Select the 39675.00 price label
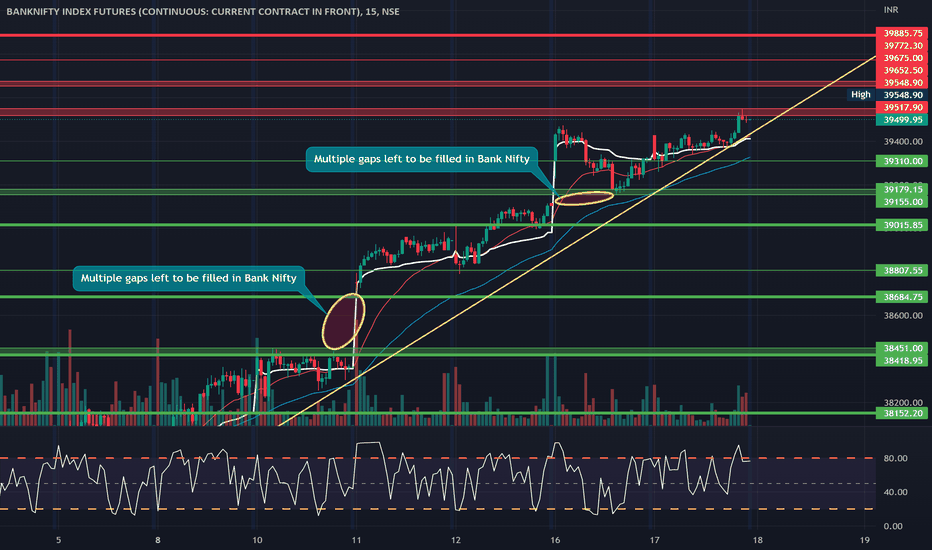Screen dimensions: 932x550 (x=902, y=58)
